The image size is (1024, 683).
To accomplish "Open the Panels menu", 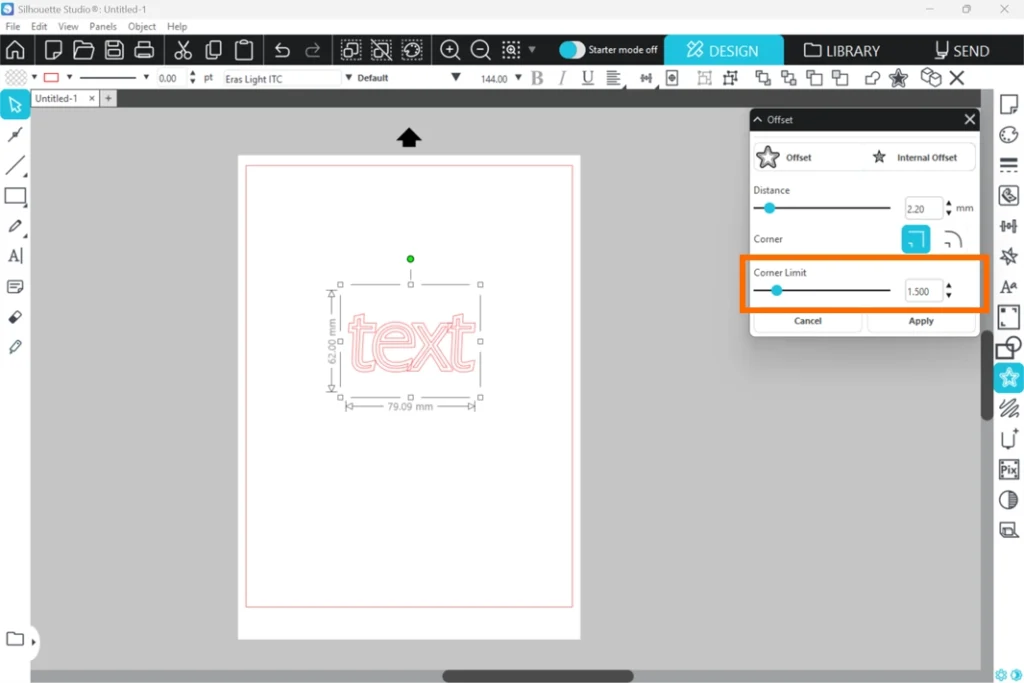I will (103, 26).
